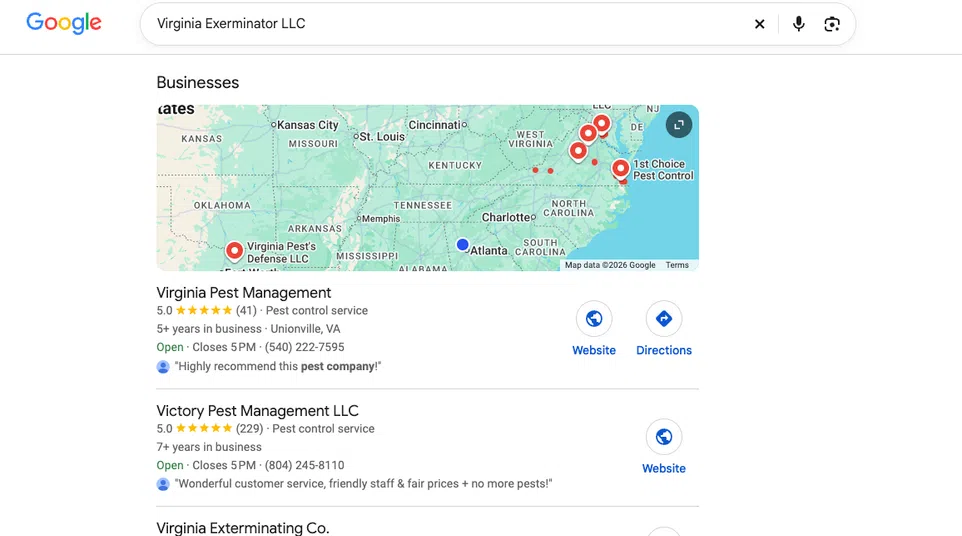Click "7+ years in business" text

(209, 447)
